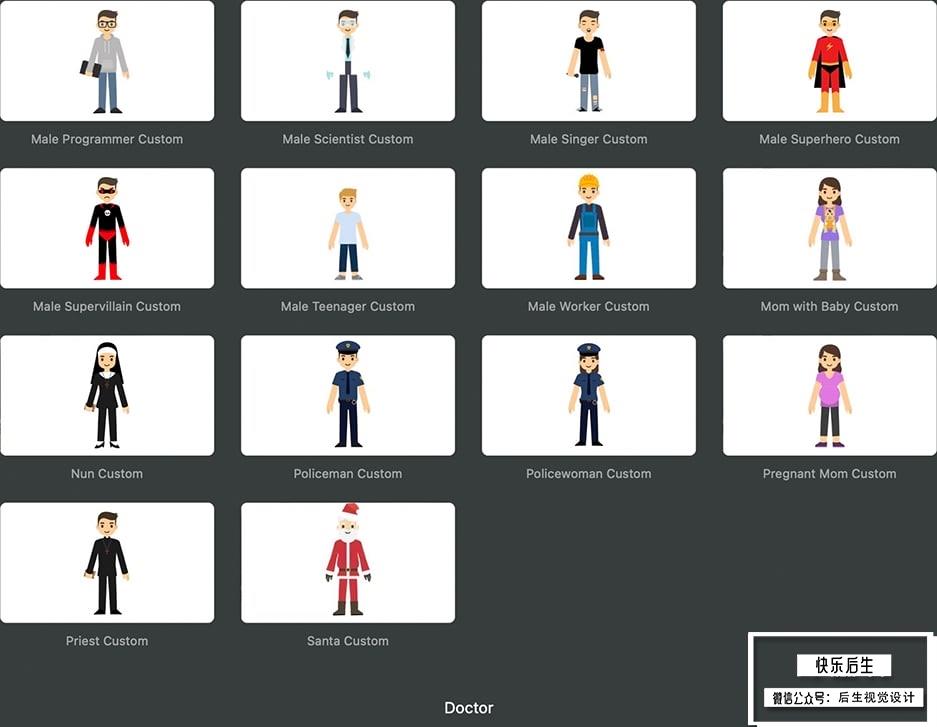Click the 'Doctor' category heading
Screen dimensions: 937x727
pyautogui.click(x=469, y=708)
